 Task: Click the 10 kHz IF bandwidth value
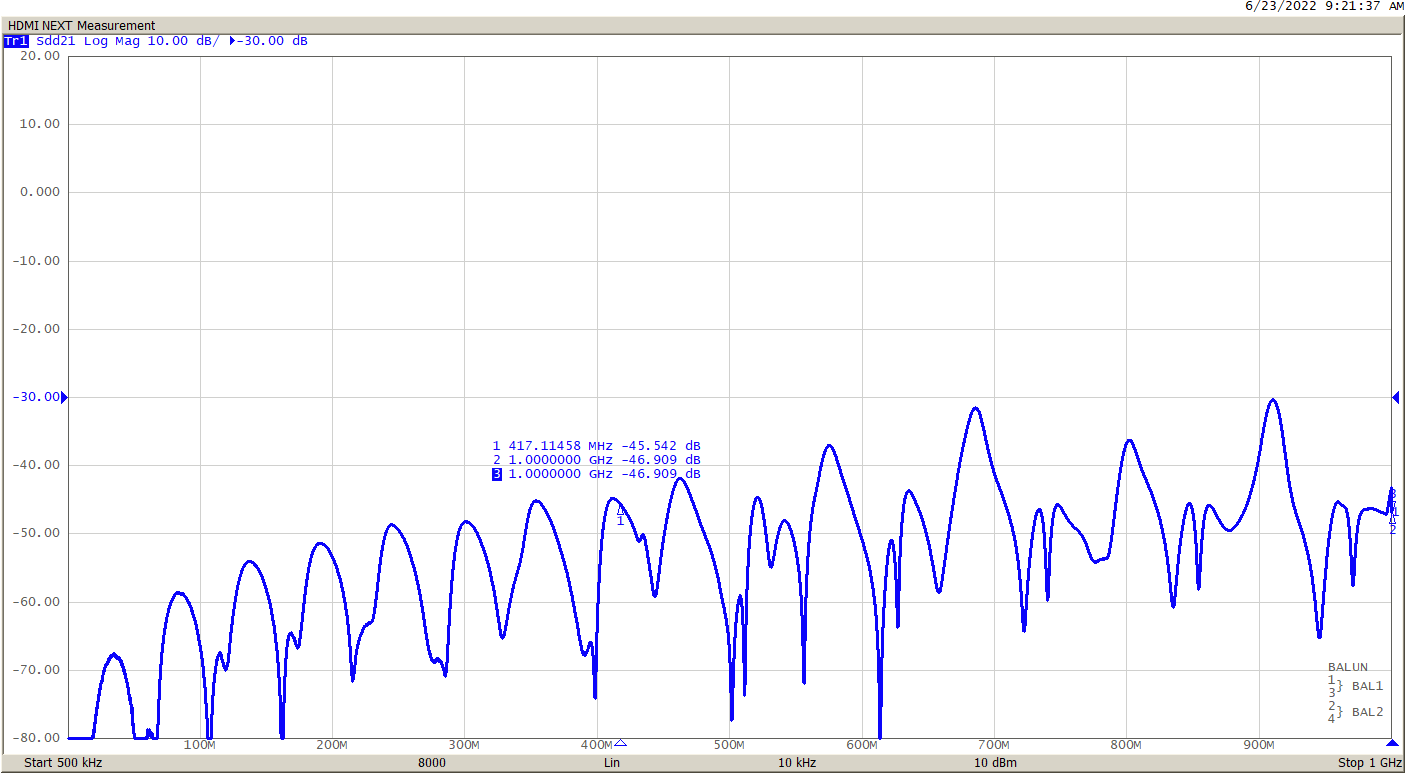pyautogui.click(x=797, y=763)
